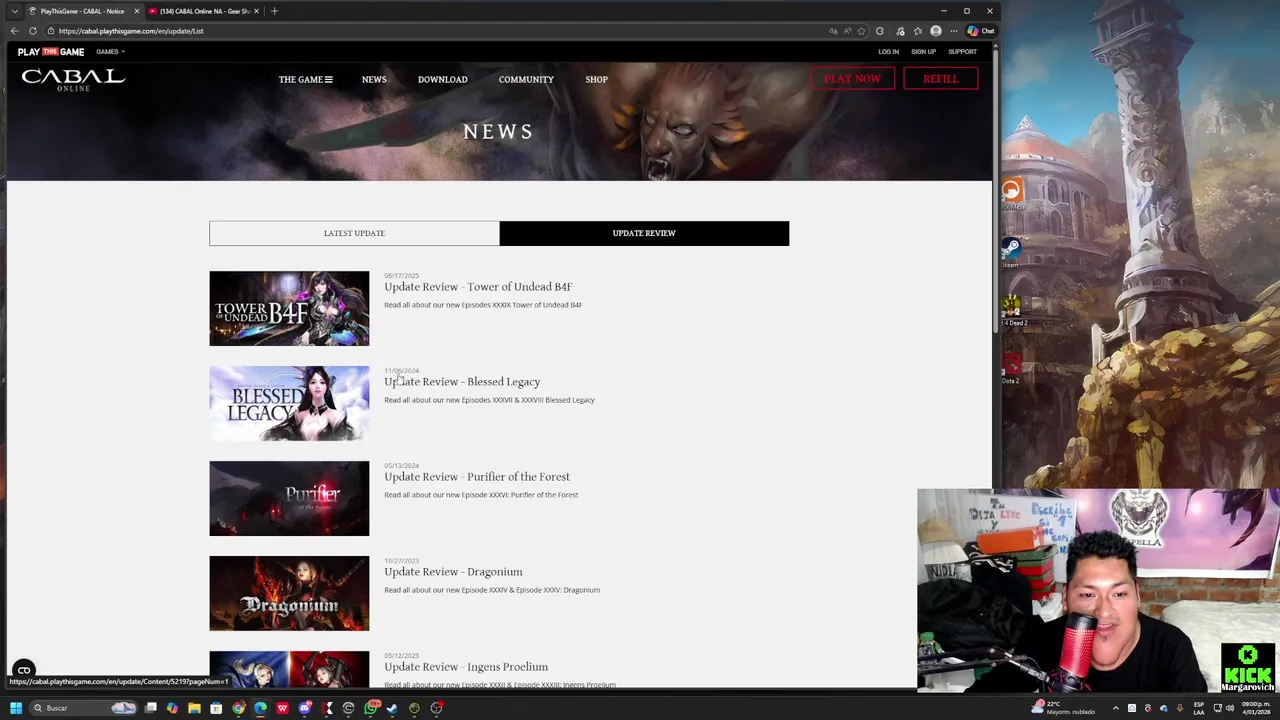Open Task View on the taskbar

[150, 708]
